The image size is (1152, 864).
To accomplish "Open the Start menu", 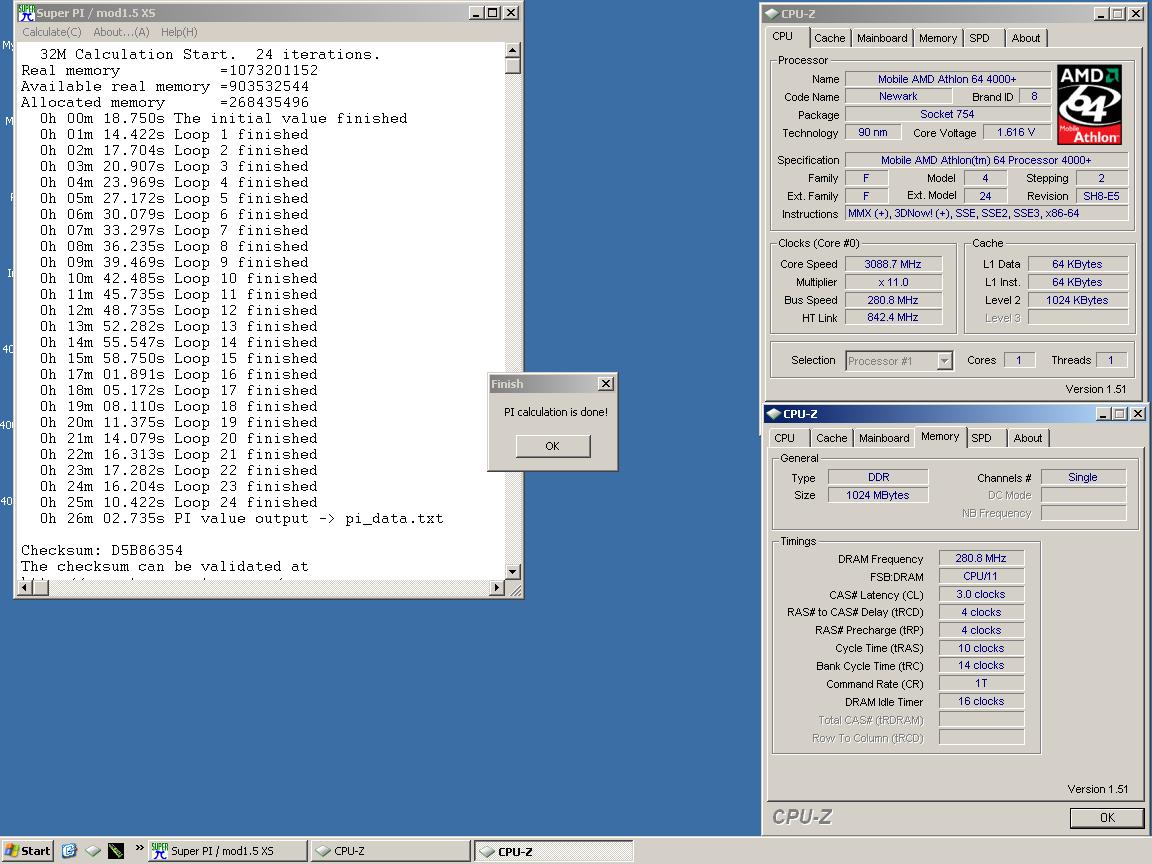I will [28, 851].
